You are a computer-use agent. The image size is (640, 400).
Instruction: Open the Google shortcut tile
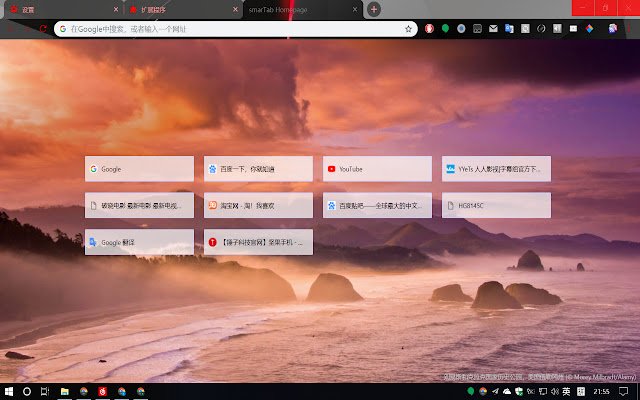tap(139, 169)
